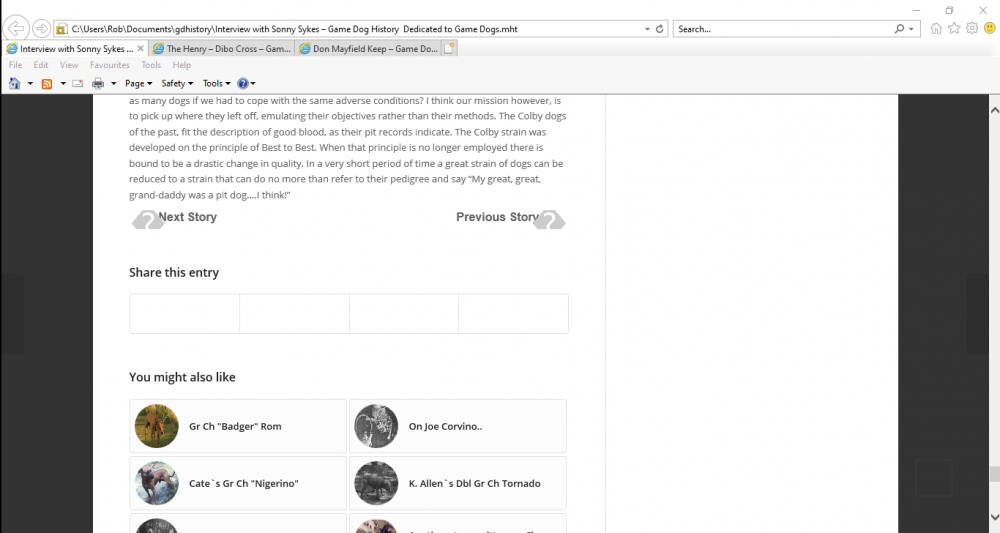Image resolution: width=1000 pixels, height=533 pixels.
Task: Click the address bar with the .mht path
Action: click(x=348, y=29)
